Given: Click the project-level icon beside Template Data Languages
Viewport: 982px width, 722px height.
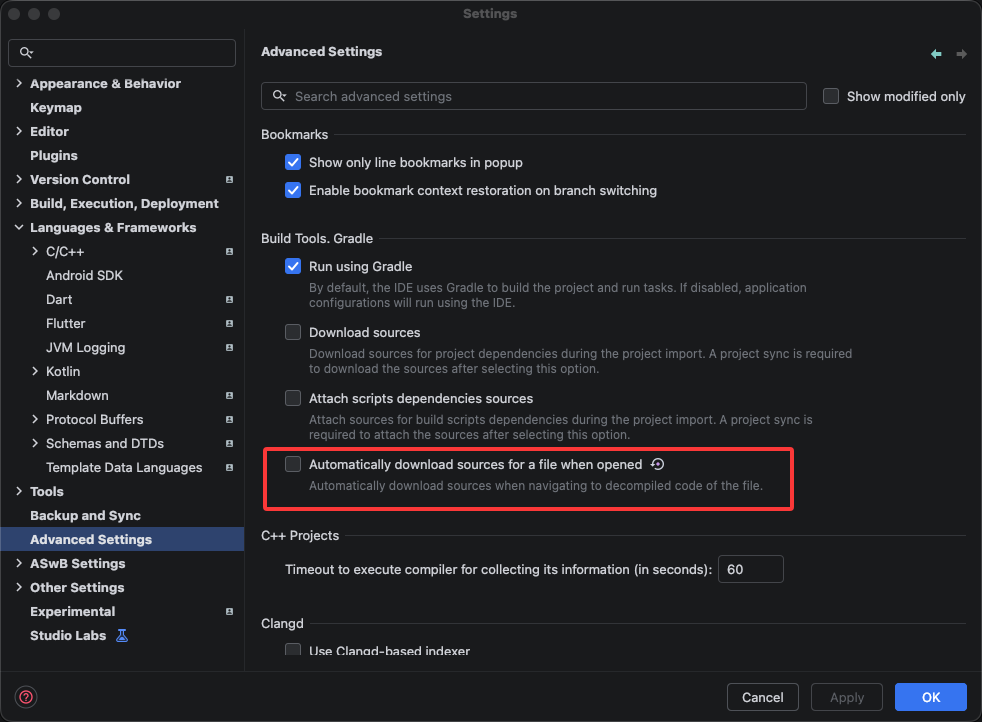Looking at the screenshot, I should click(229, 468).
